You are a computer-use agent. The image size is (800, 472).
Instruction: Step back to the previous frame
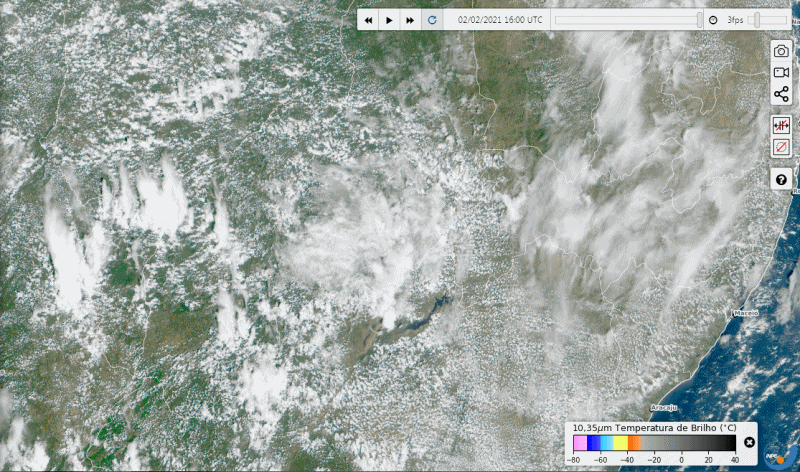(x=368, y=20)
